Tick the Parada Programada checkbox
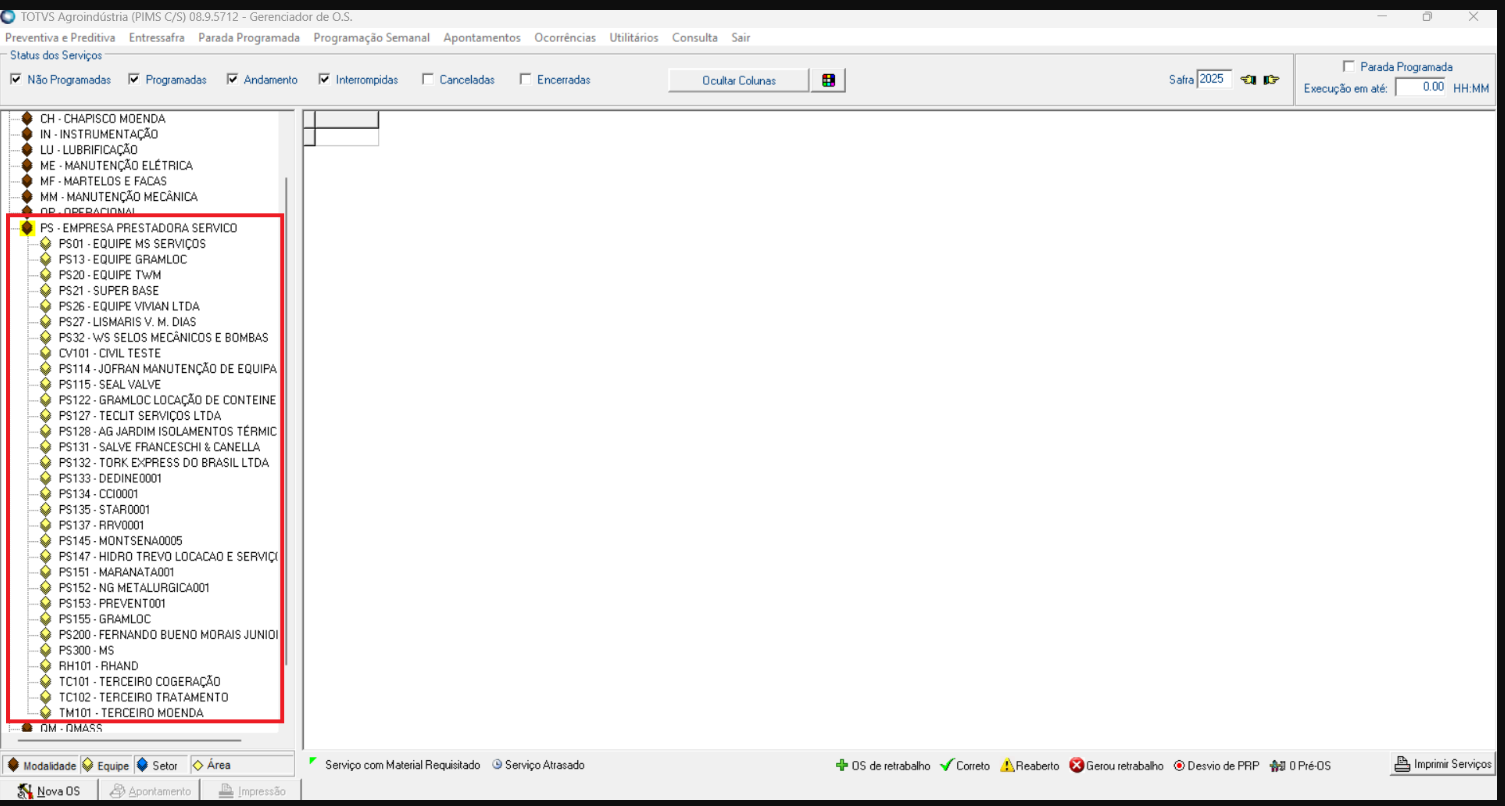 click(x=1349, y=67)
